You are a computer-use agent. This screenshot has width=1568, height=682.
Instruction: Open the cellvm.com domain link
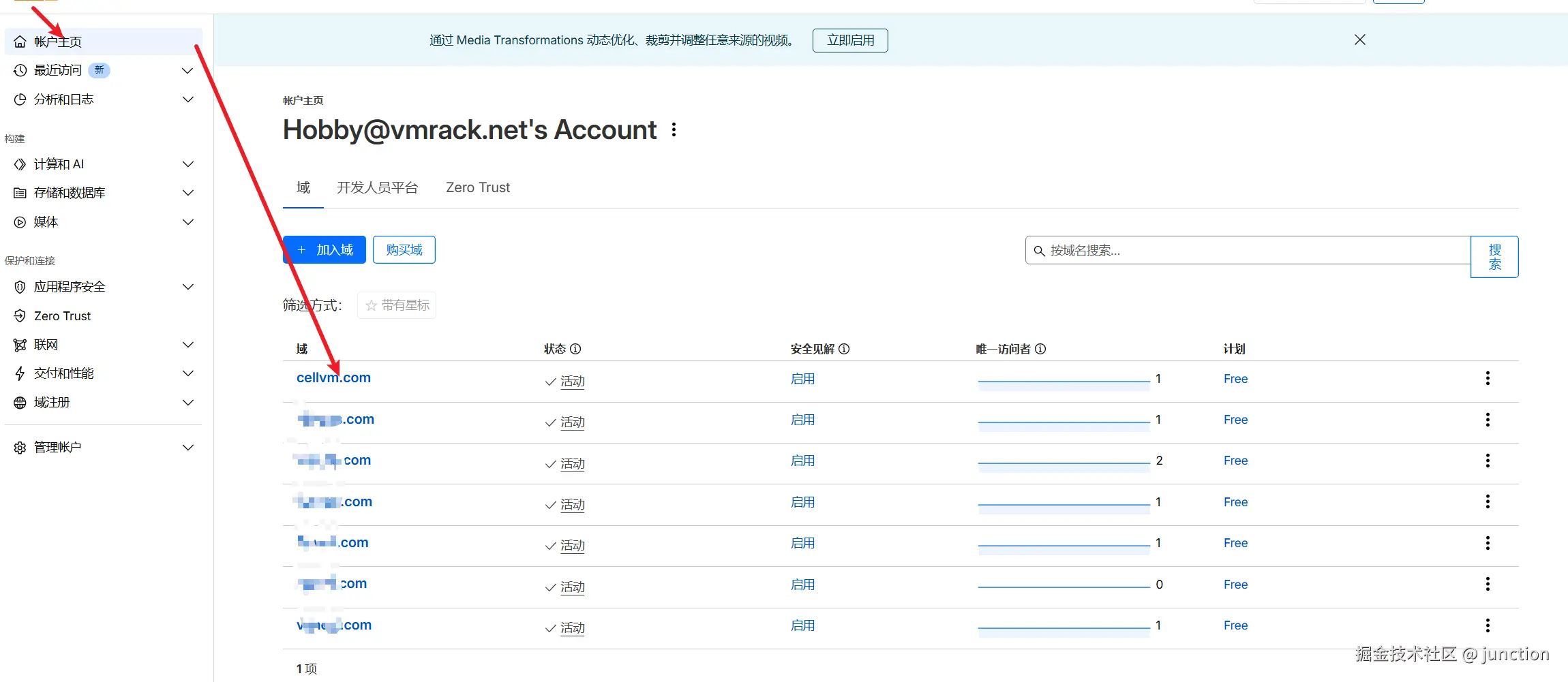pyautogui.click(x=333, y=377)
